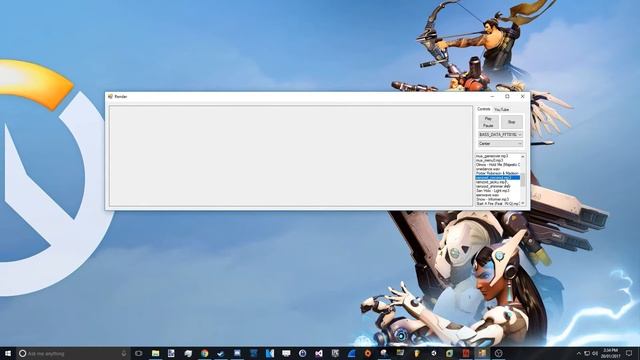The height and width of the screenshot is (360, 640).
Task: Select the Porter Robinson & Madeon track
Action: [x=498, y=173]
